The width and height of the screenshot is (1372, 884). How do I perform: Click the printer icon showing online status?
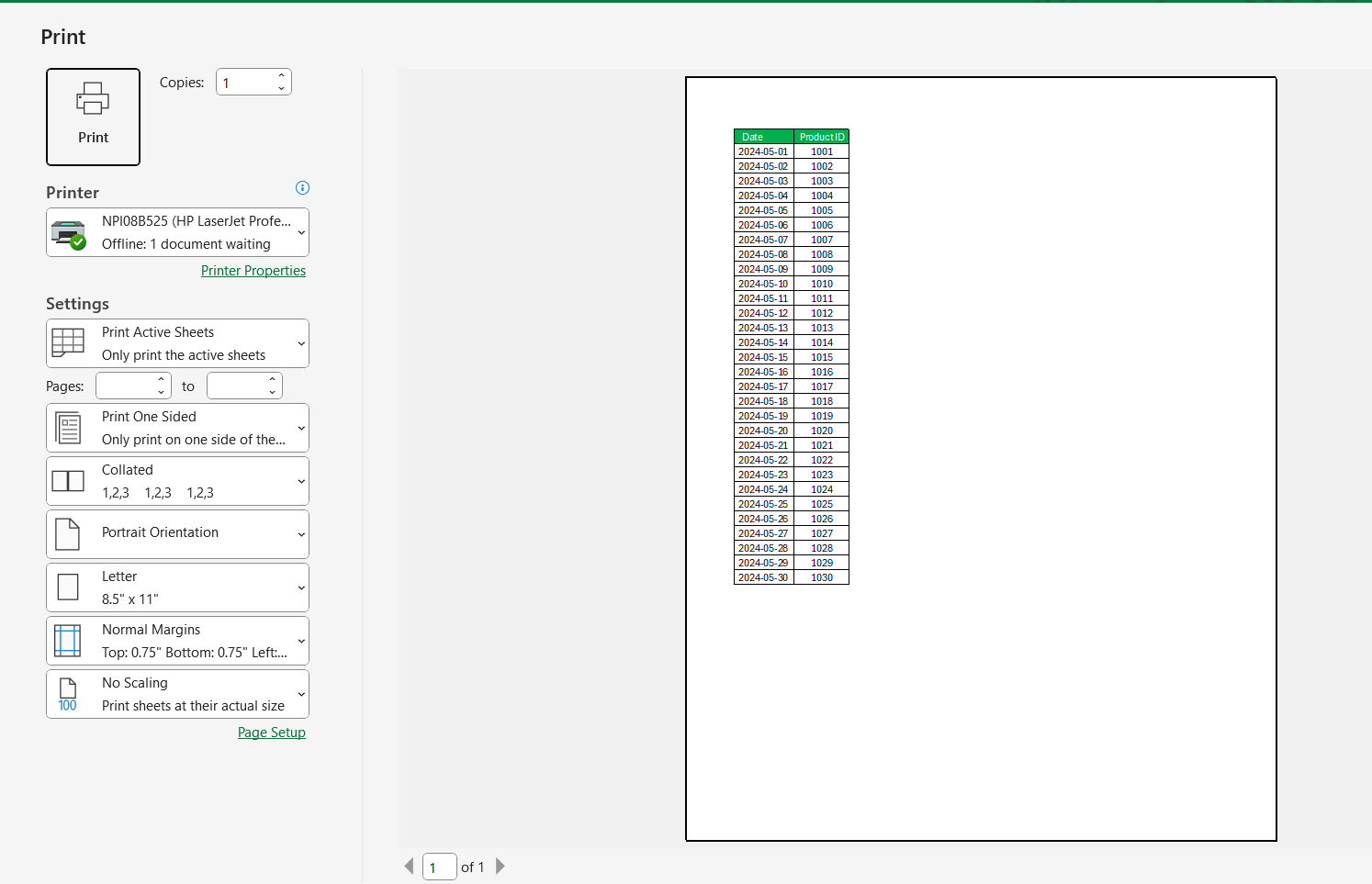click(69, 232)
